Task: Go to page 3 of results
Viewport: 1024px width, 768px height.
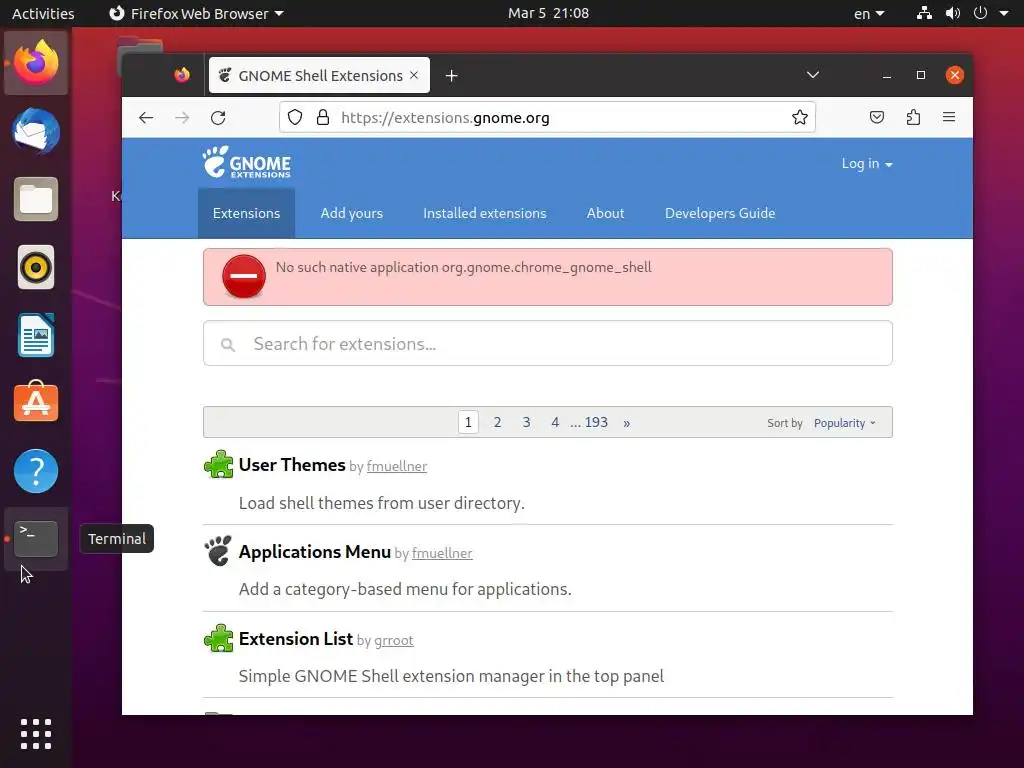Action: [526, 423]
